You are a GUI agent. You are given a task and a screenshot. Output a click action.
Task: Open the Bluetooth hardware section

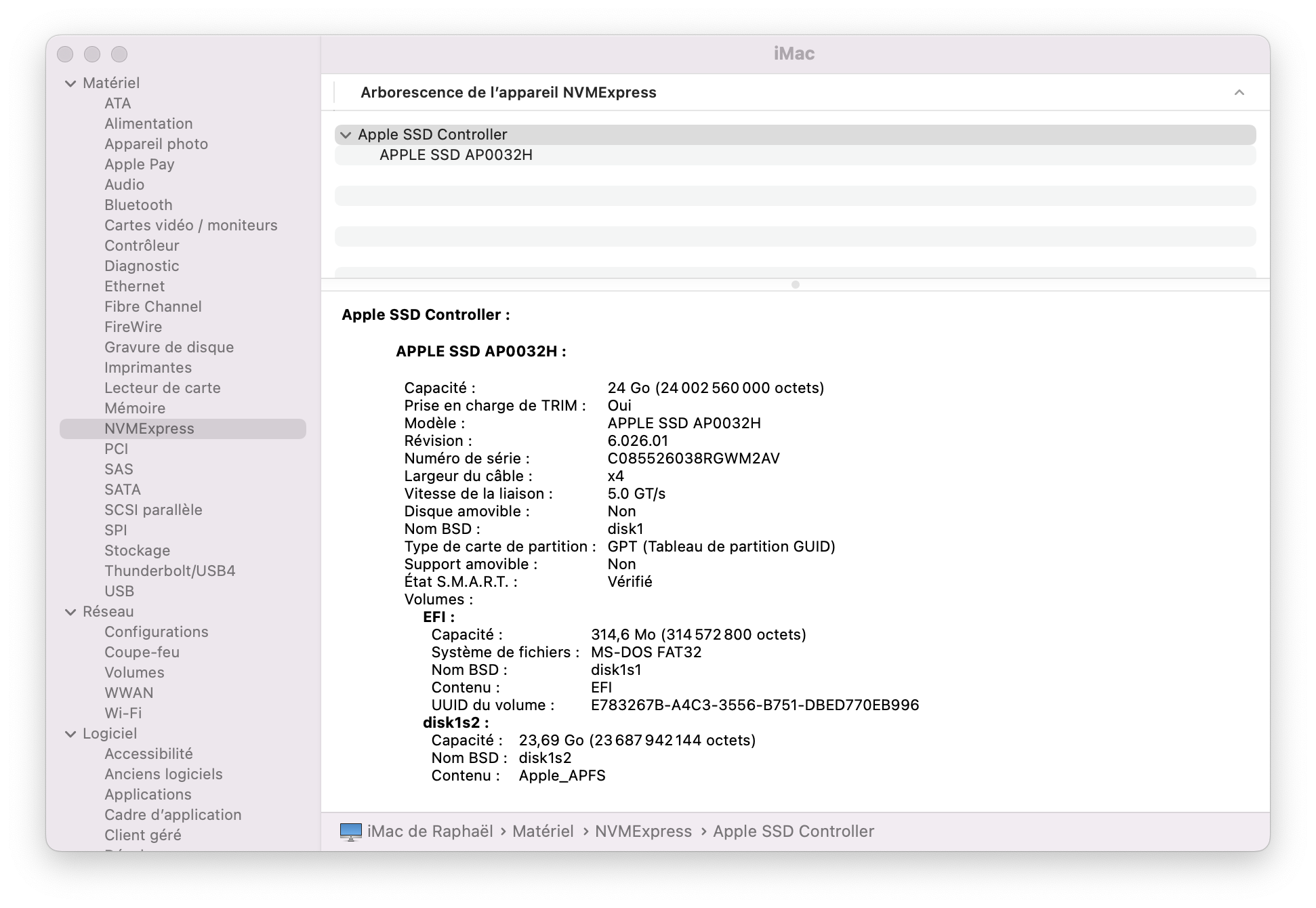click(138, 205)
